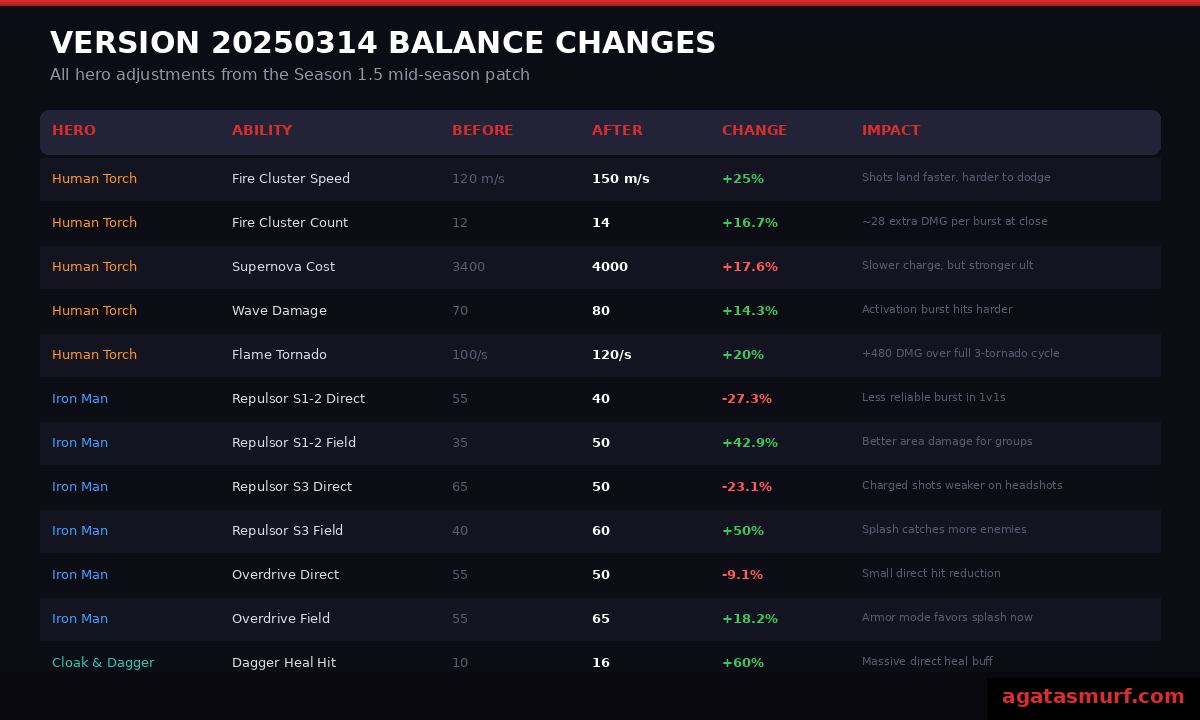Image resolution: width=1200 pixels, height=720 pixels.
Task: Click 'Massive direct heal buff' impact
Action: click(927, 662)
